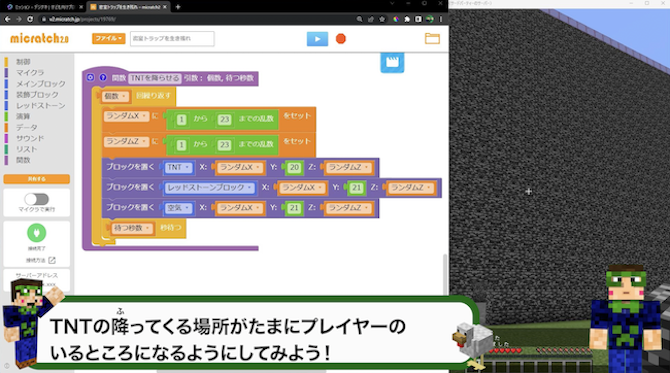The image size is (670, 373).
Task: Click the minimum value 1 in the ランダムX random block
Action: pos(182,120)
